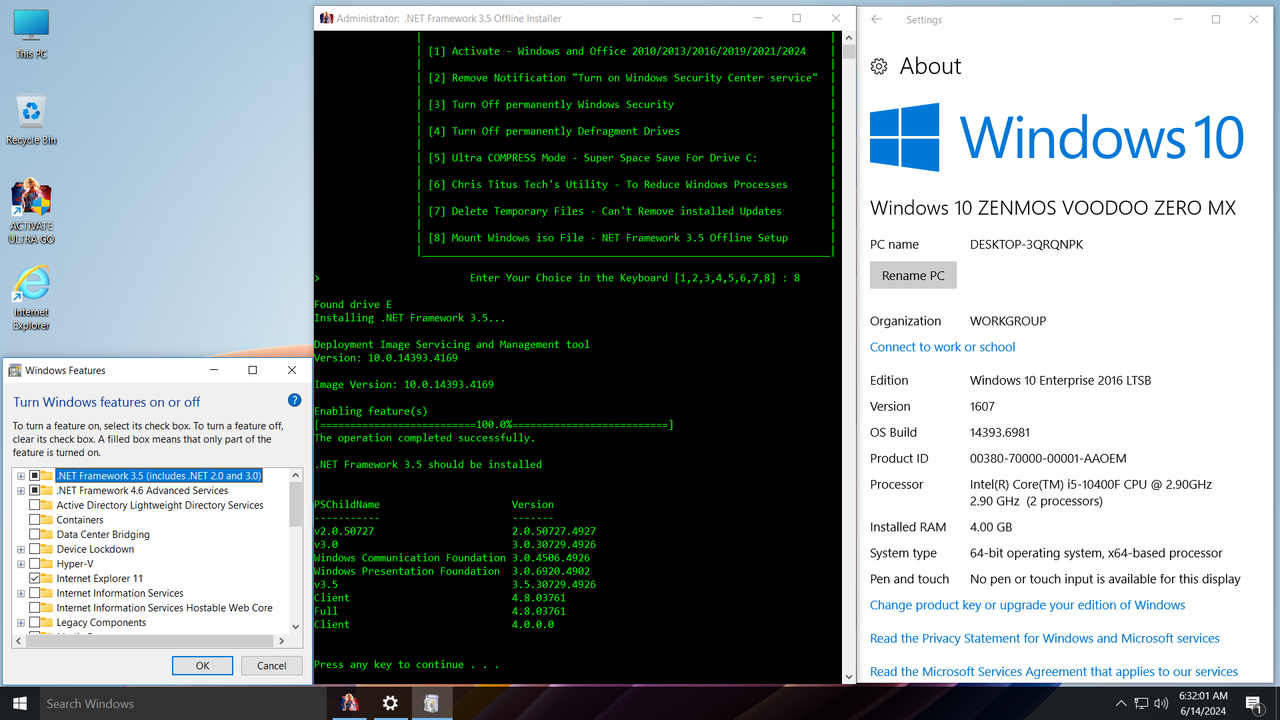Open Settings gear icon in taskbar

pyautogui.click(x=390, y=703)
